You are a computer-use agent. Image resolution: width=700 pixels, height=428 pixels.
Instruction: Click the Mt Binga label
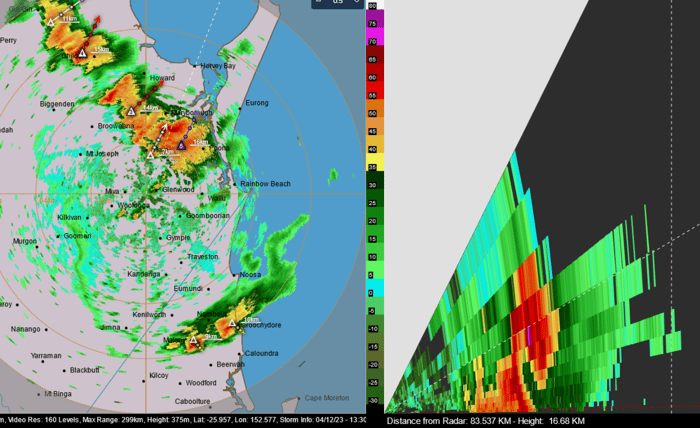click(58, 394)
